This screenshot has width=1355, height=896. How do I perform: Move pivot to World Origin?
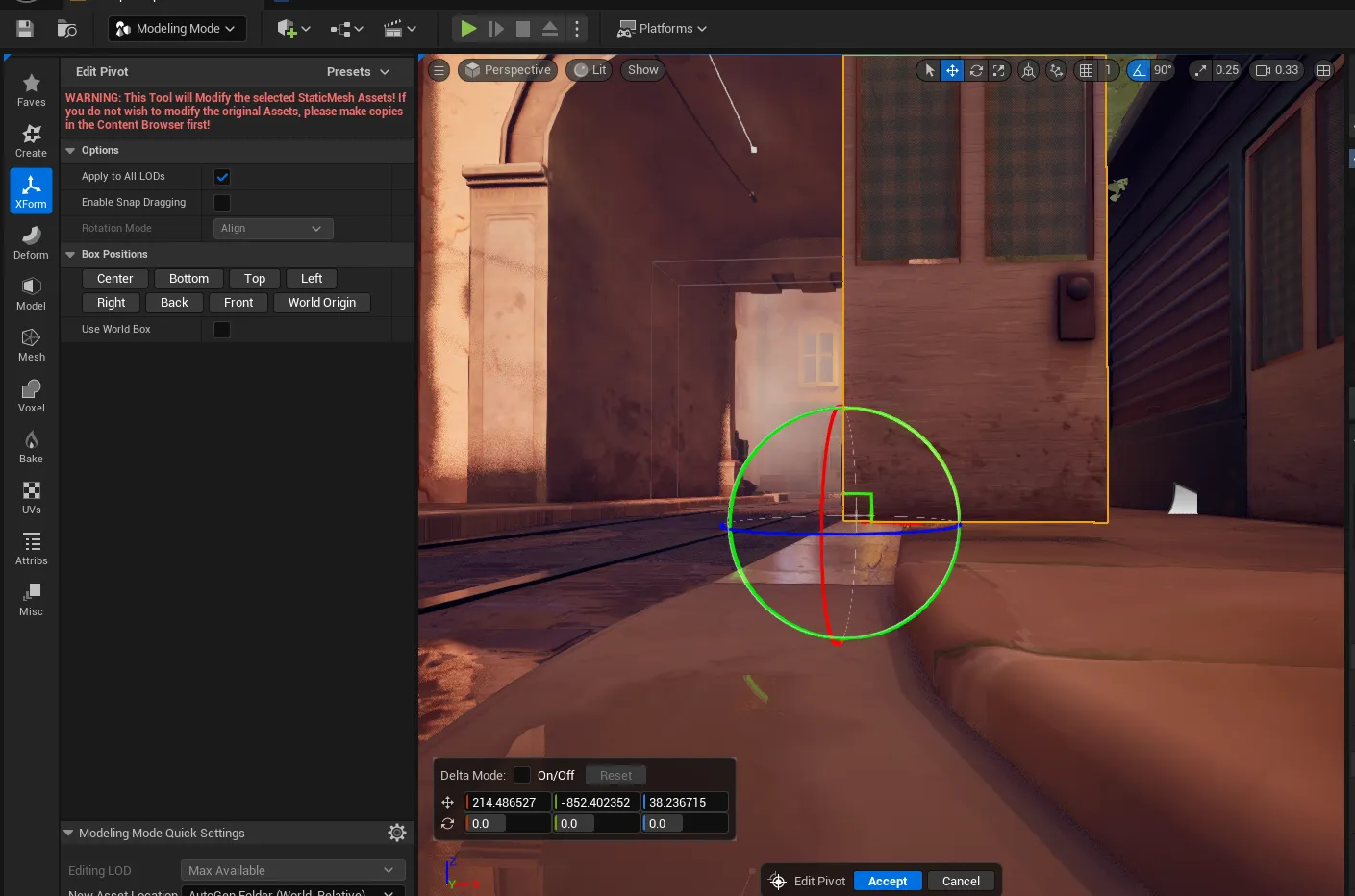coord(322,303)
